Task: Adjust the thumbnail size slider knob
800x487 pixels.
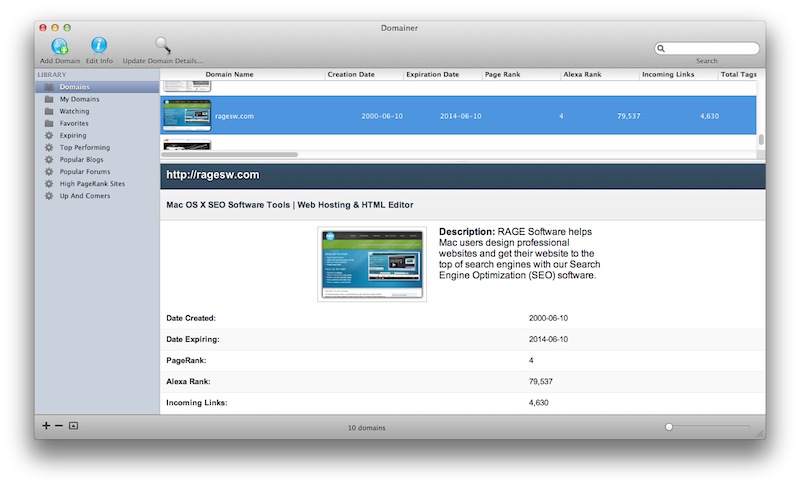Action: [x=669, y=427]
